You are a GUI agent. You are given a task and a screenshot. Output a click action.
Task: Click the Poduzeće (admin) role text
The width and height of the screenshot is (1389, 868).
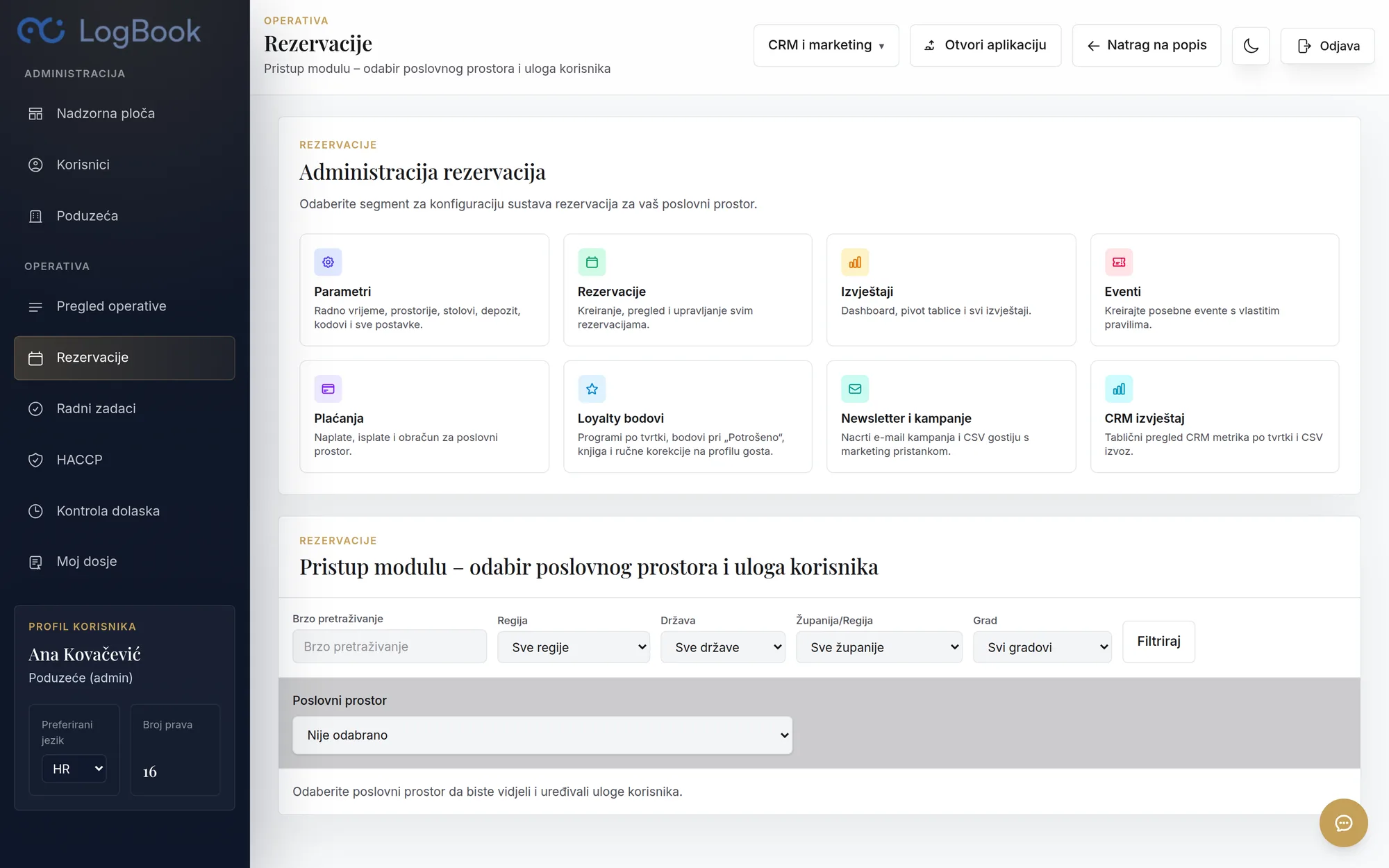coord(81,678)
